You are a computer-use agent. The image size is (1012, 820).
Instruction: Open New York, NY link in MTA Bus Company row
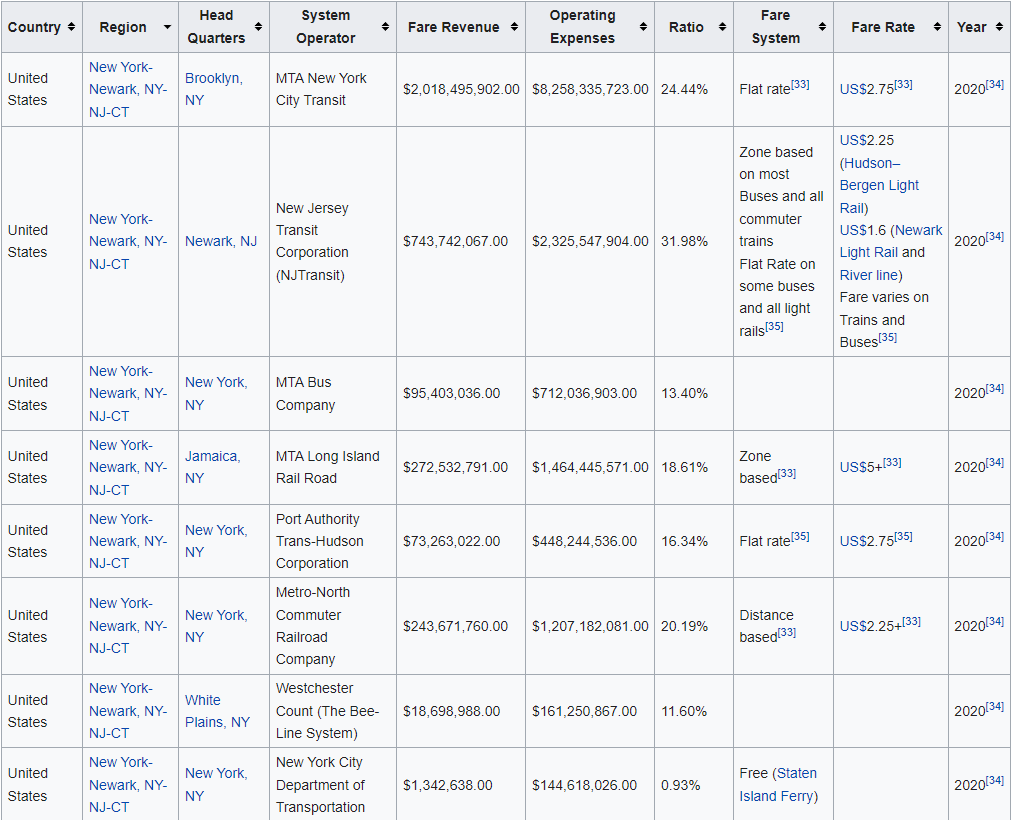[x=216, y=394]
